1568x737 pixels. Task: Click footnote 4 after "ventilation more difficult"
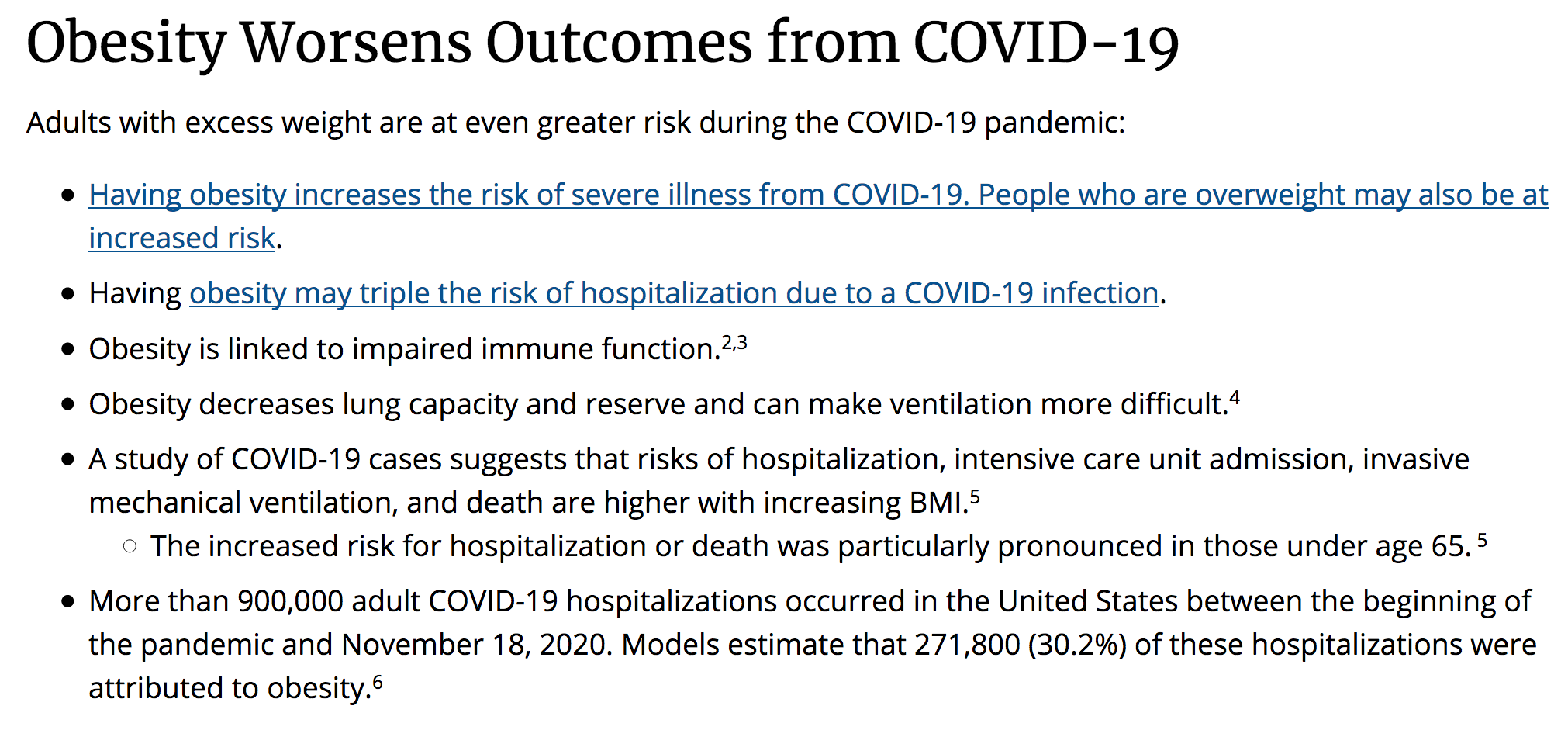coord(1235,399)
